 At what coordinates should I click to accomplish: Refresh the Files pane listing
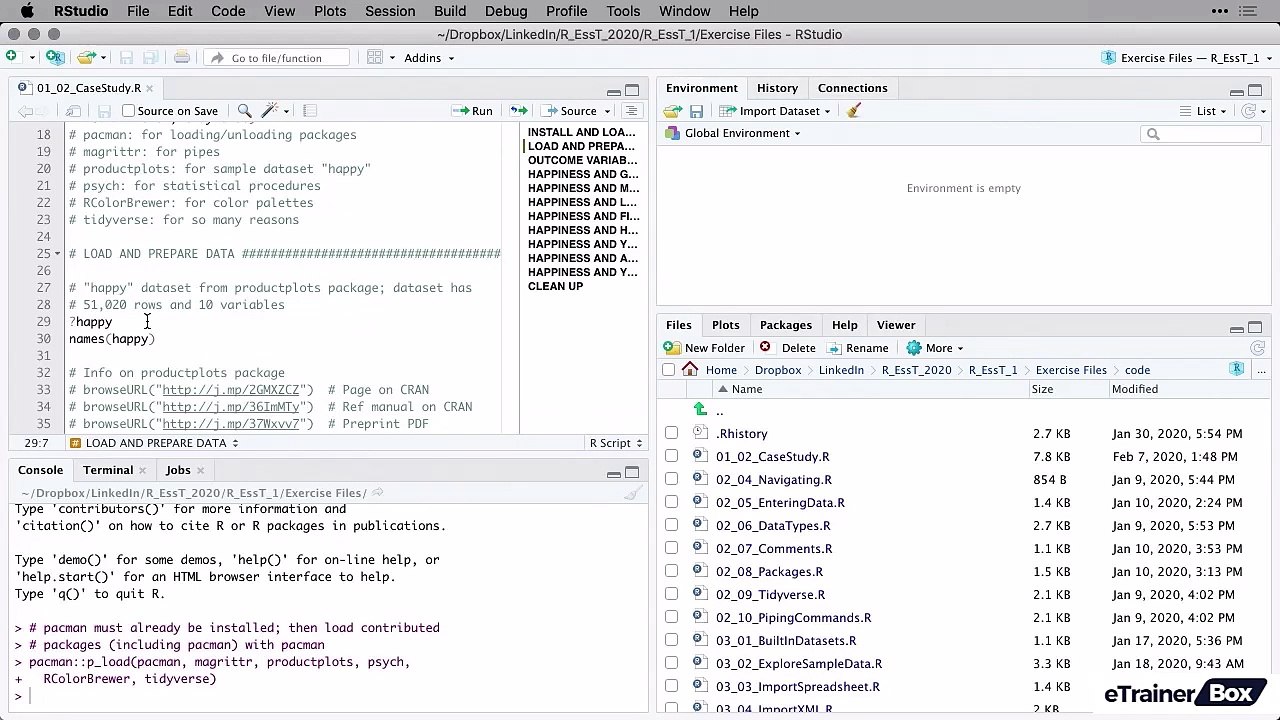(1257, 348)
